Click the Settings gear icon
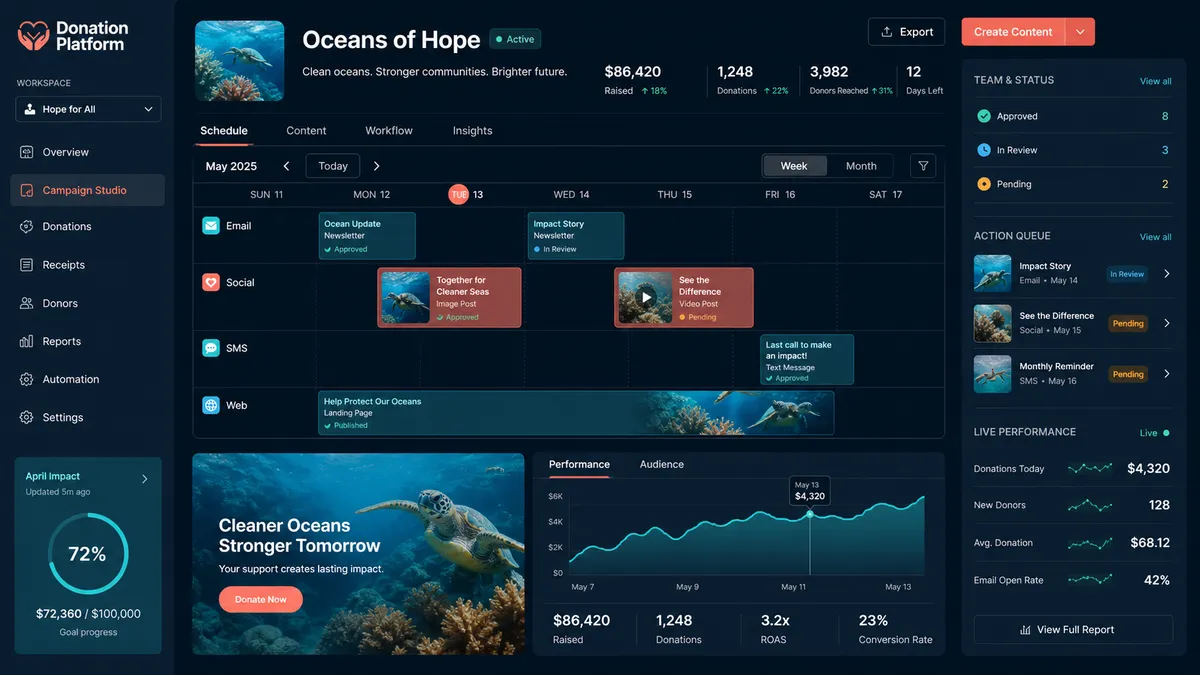1200x675 pixels. click(26, 417)
